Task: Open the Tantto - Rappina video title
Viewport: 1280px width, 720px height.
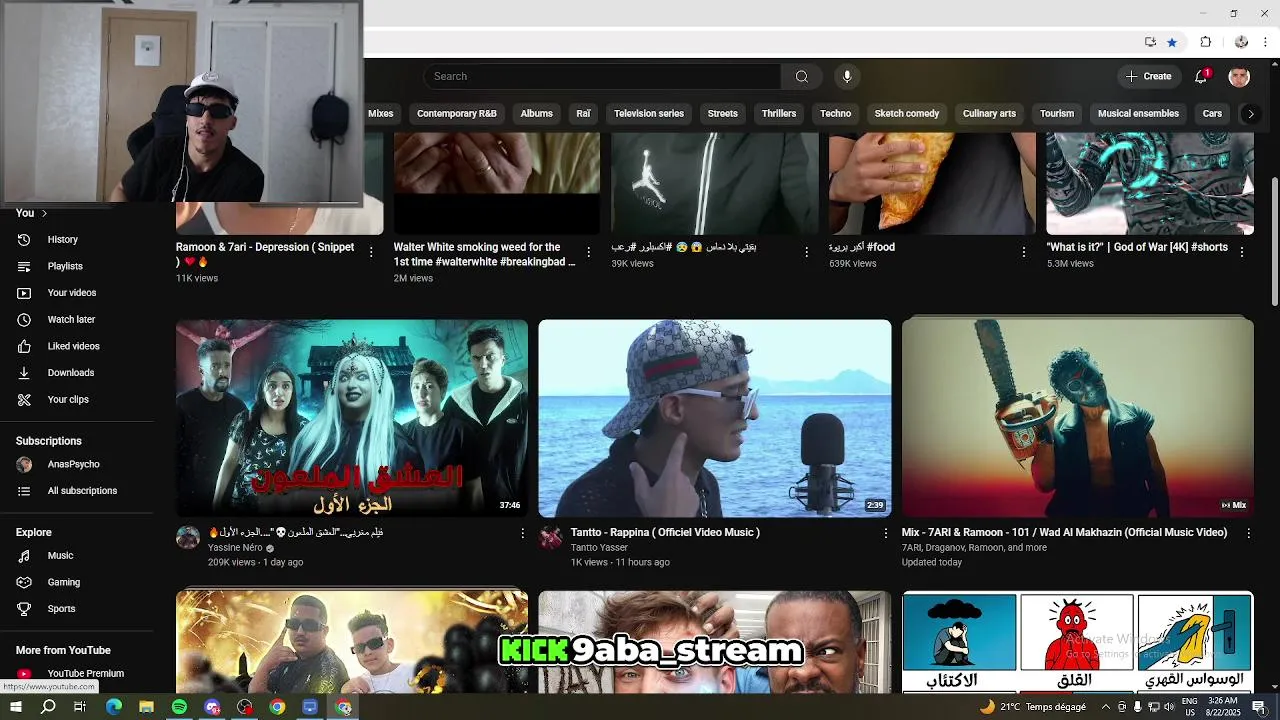Action: pos(665,533)
